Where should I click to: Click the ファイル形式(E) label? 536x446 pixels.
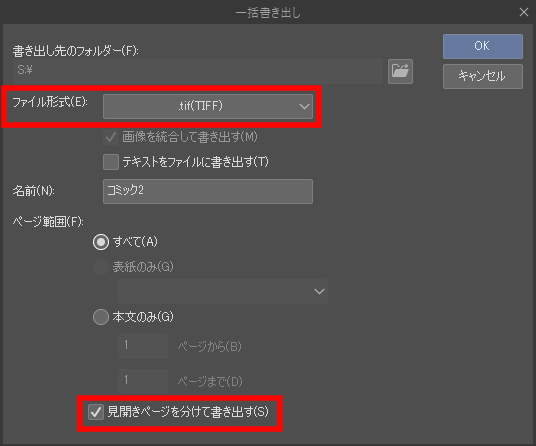[x=50, y=102]
